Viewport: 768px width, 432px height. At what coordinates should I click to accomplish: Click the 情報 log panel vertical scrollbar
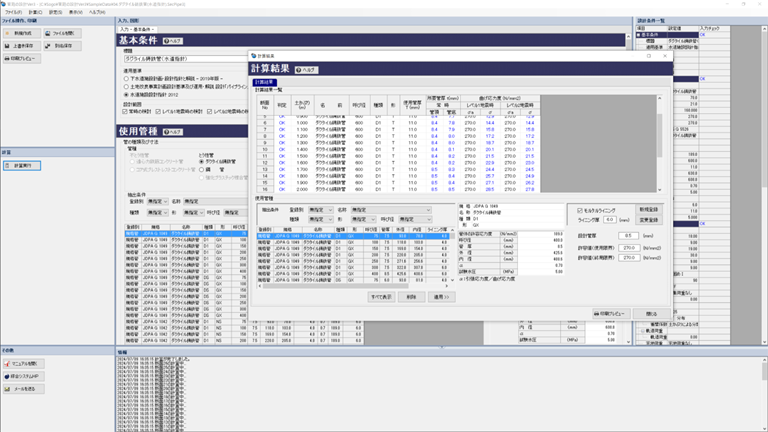(x=765, y=394)
